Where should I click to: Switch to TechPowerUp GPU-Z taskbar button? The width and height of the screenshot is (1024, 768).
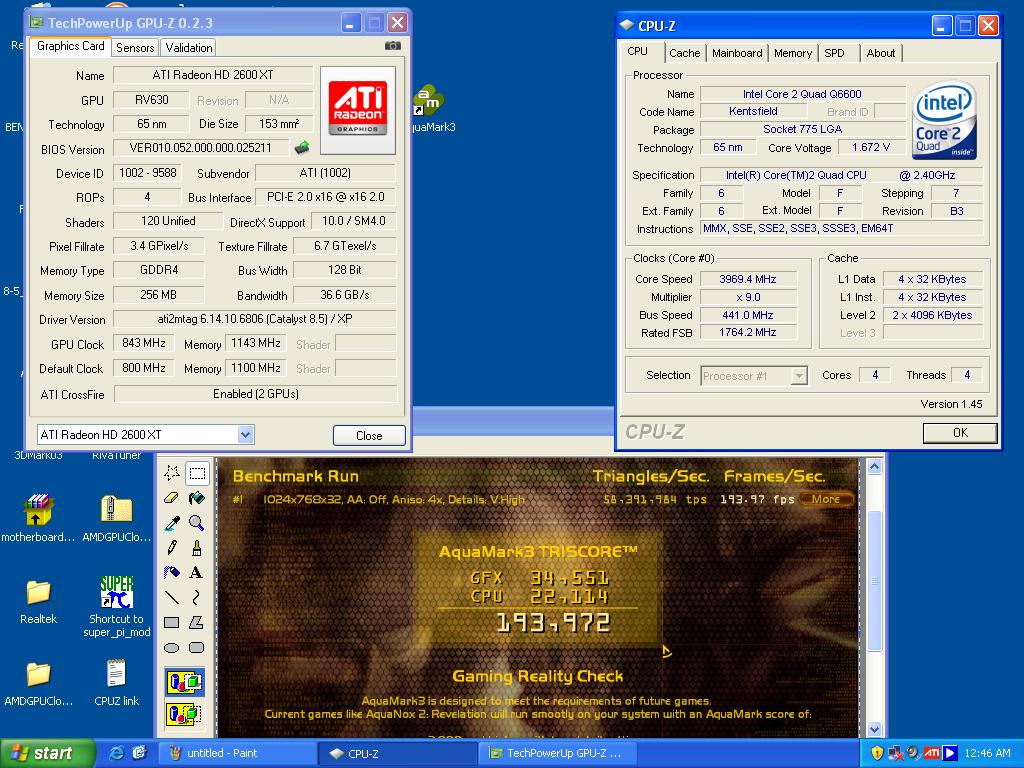pos(558,753)
